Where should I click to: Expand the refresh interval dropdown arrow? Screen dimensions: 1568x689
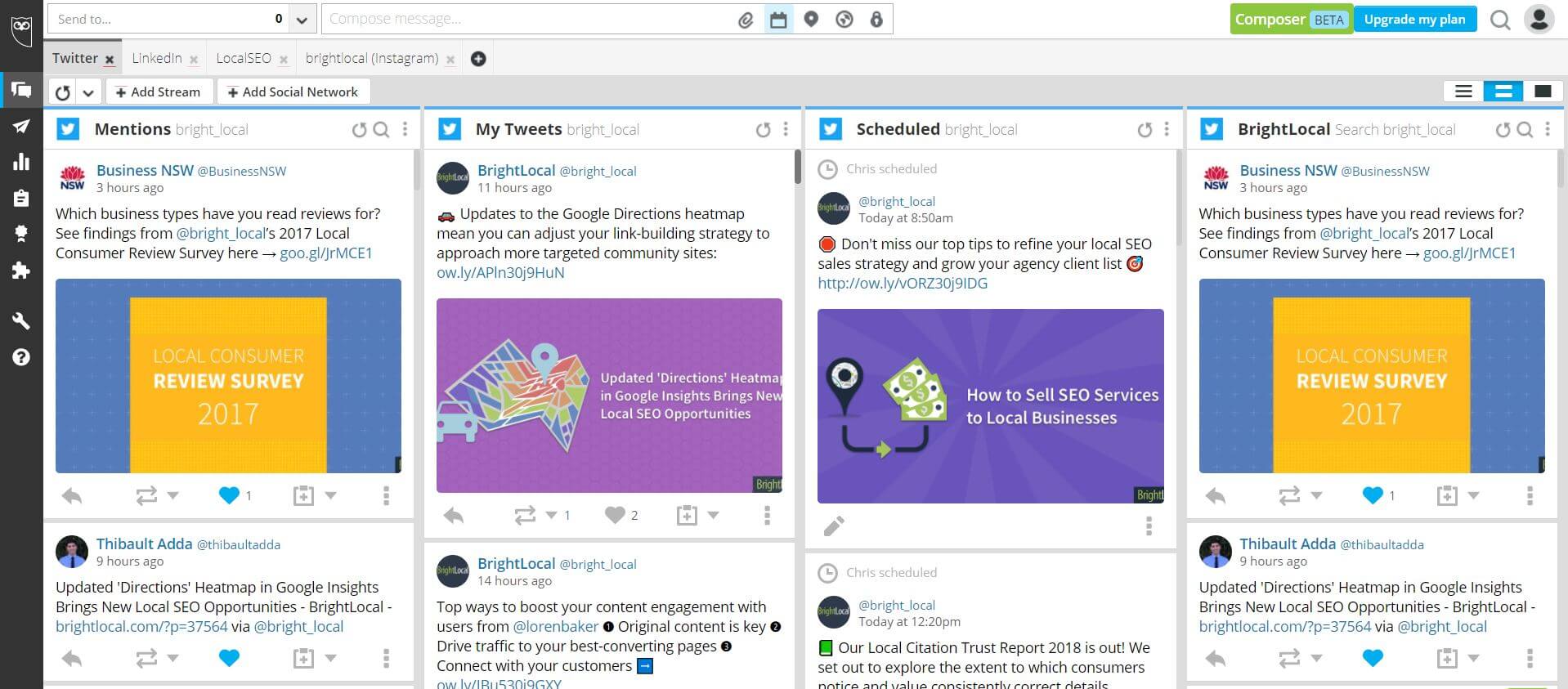(87, 92)
